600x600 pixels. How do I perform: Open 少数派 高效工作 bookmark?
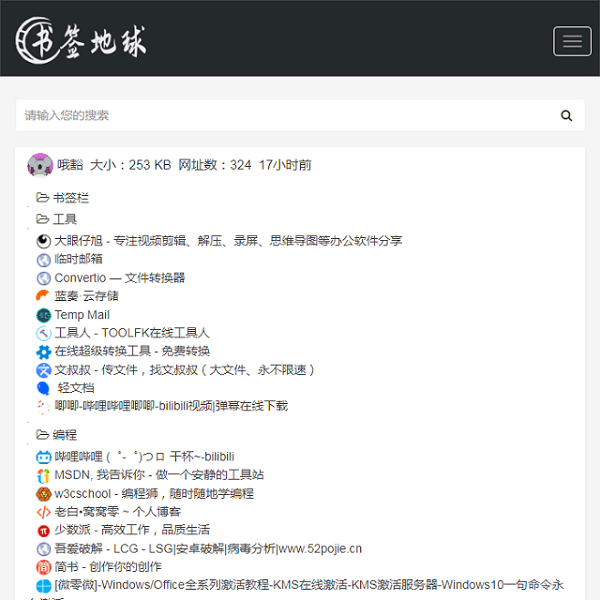(x=132, y=530)
